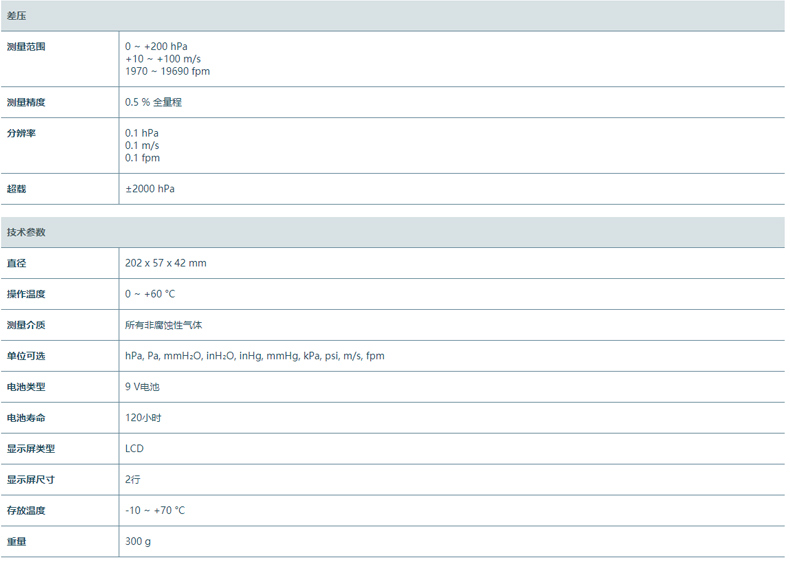Click the 1970 ~ 19690 fpm value

click(167, 71)
